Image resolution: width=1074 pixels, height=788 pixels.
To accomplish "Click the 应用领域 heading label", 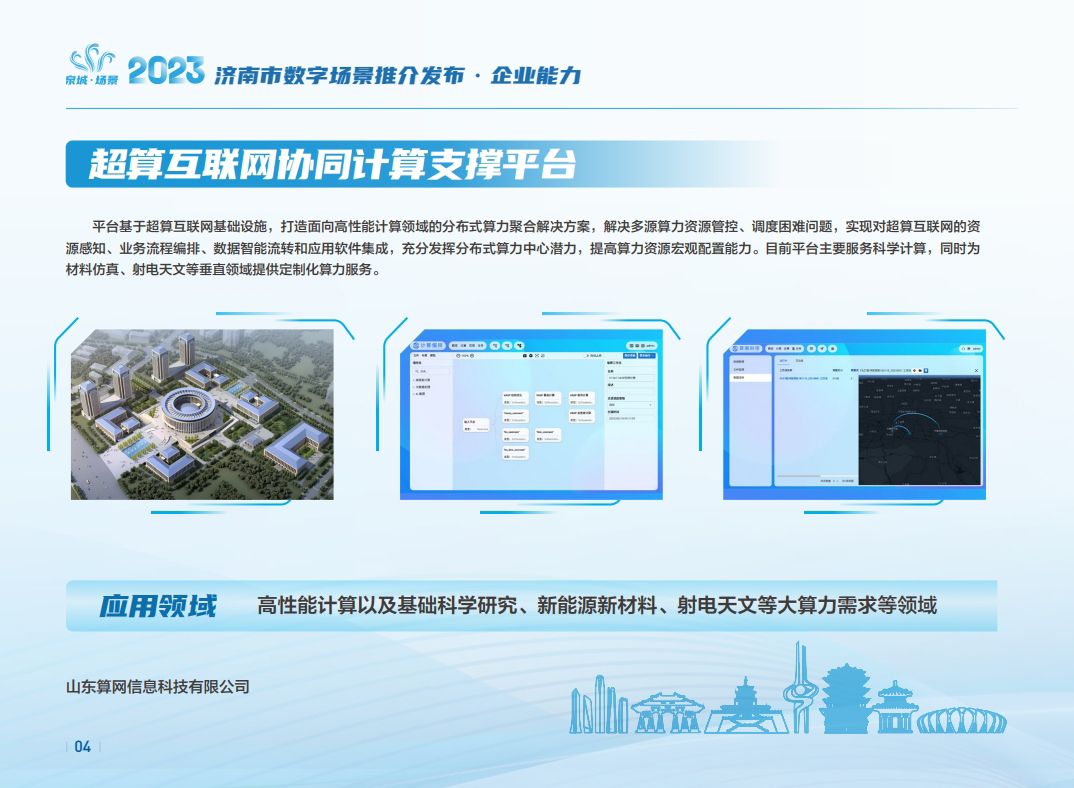I will coord(158,606).
